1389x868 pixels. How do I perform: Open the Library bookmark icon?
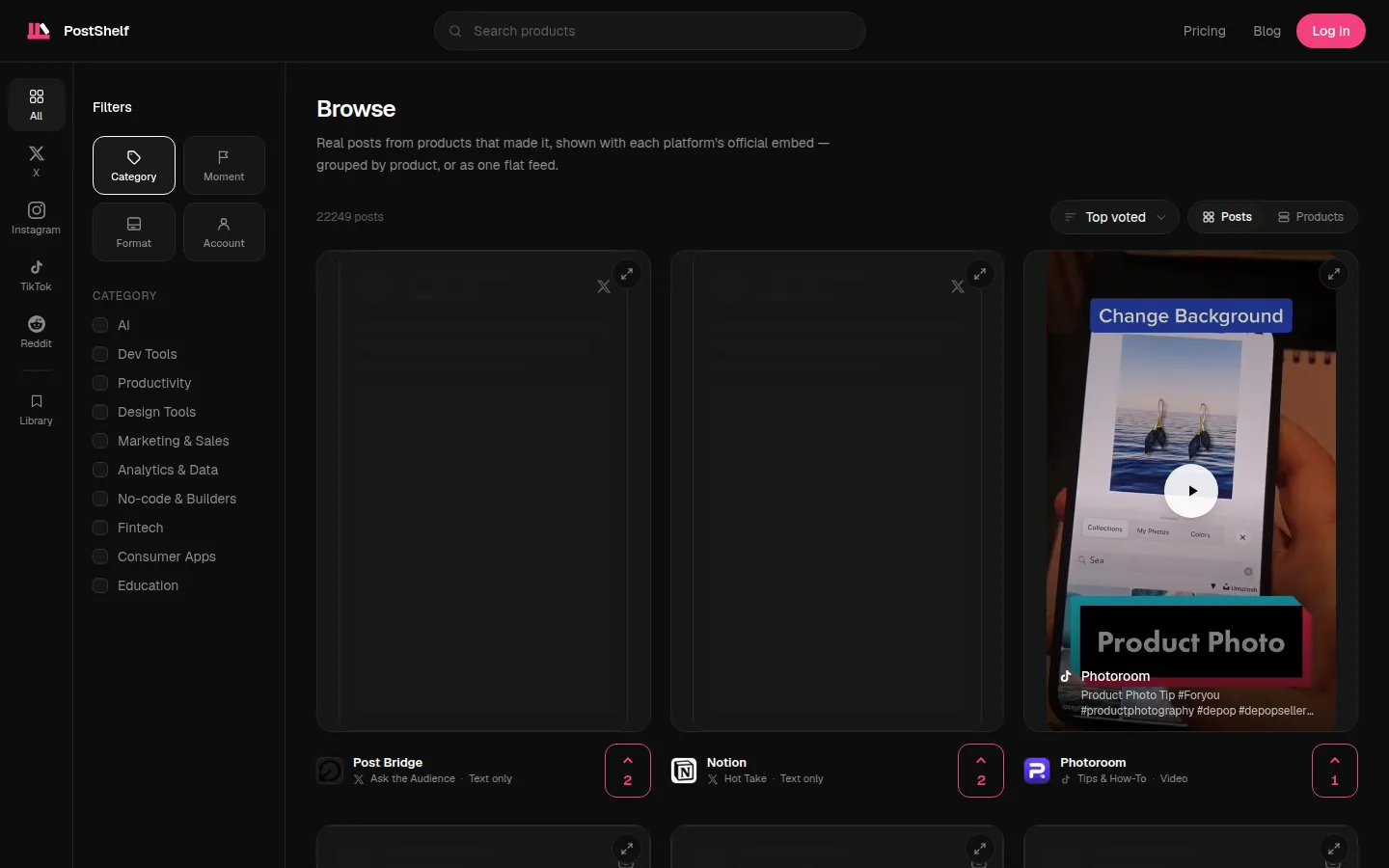point(37,409)
